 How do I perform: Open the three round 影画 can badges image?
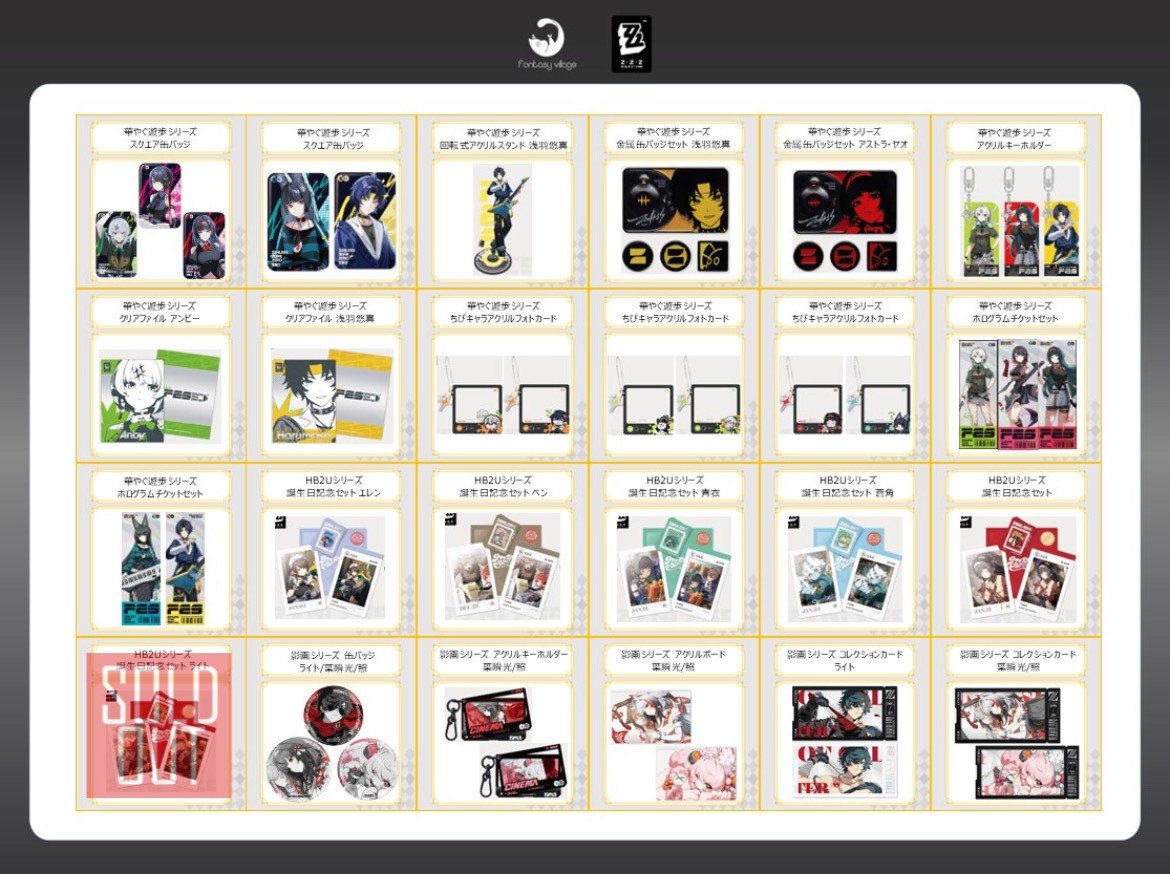[332, 743]
